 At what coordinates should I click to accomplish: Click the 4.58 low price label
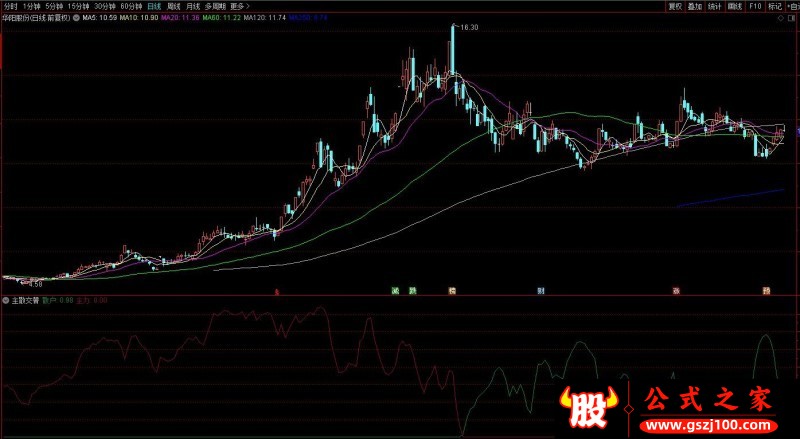point(36,284)
